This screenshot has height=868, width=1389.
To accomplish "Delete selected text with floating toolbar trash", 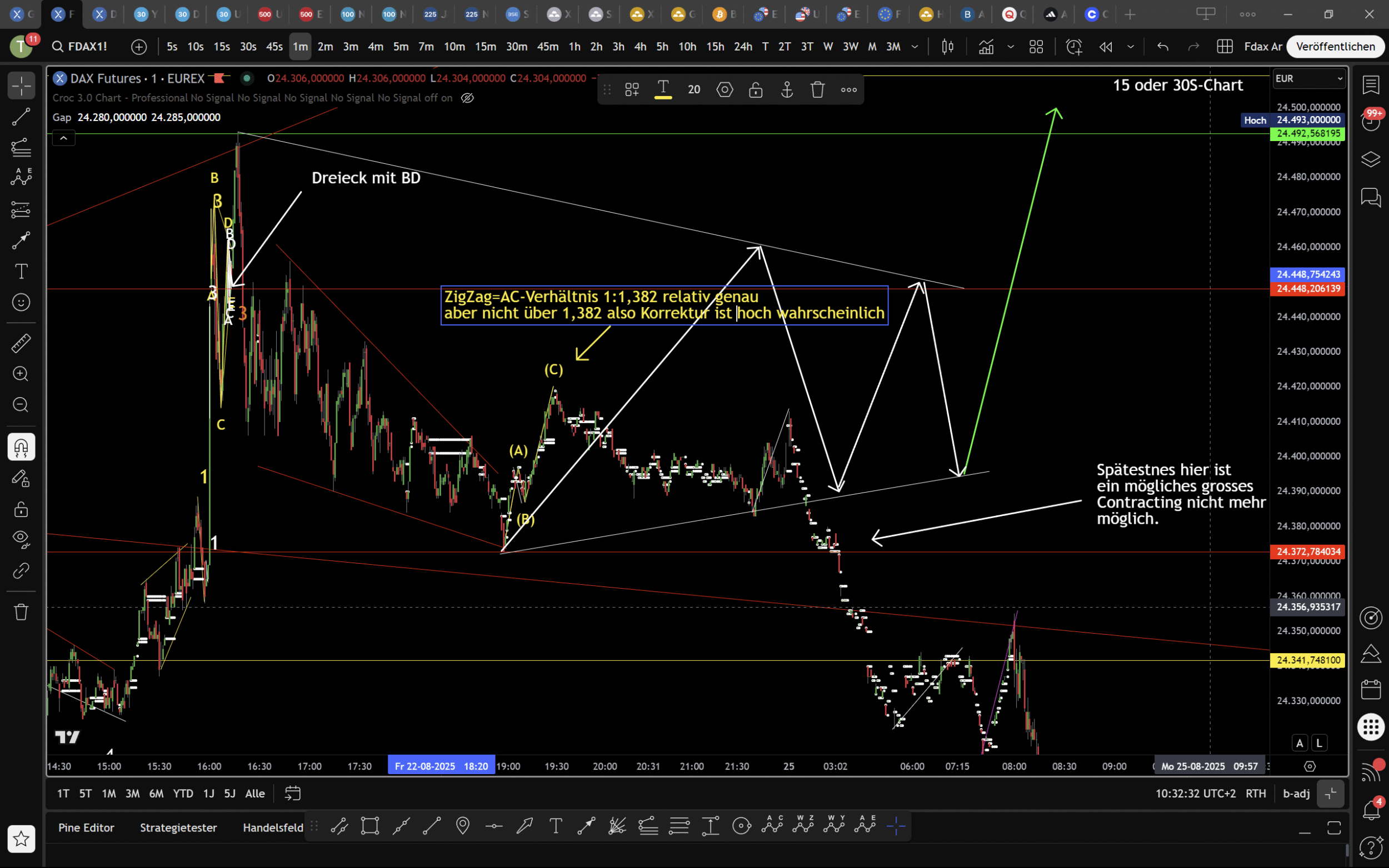I will (x=818, y=89).
